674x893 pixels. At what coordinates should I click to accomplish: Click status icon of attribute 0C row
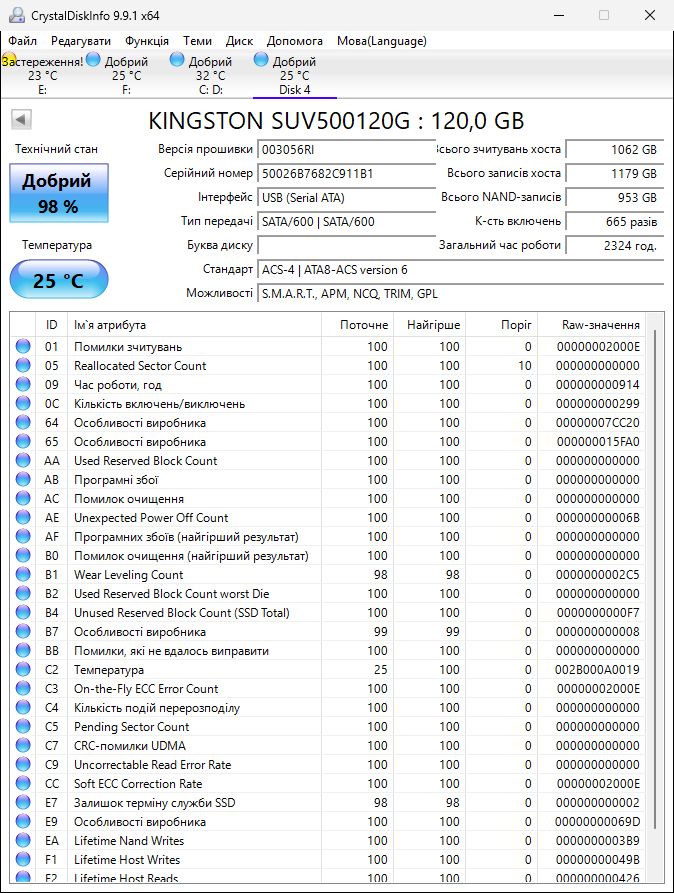pyautogui.click(x=23, y=403)
